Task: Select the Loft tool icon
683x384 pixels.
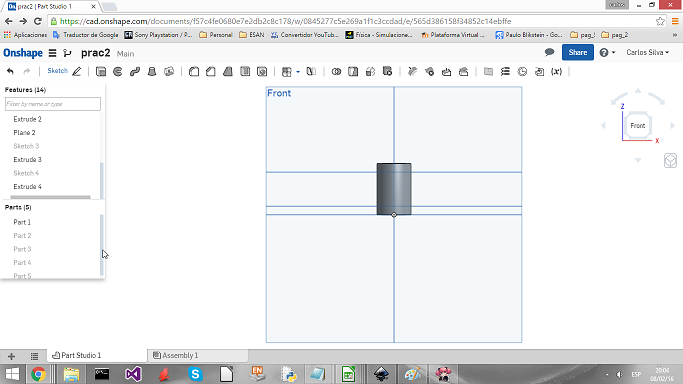Action: click(x=152, y=71)
